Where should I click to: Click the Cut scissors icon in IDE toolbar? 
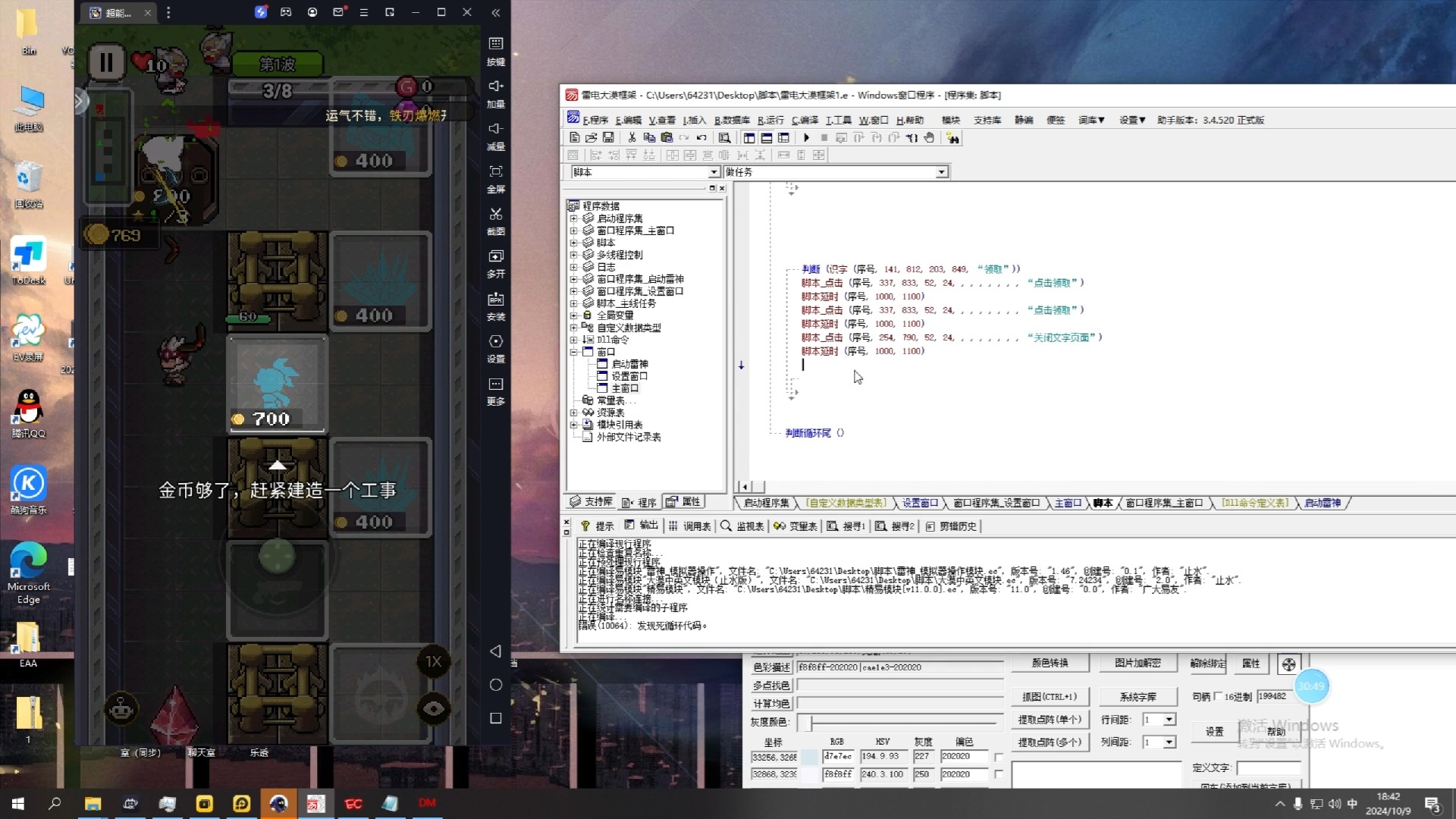(632, 137)
